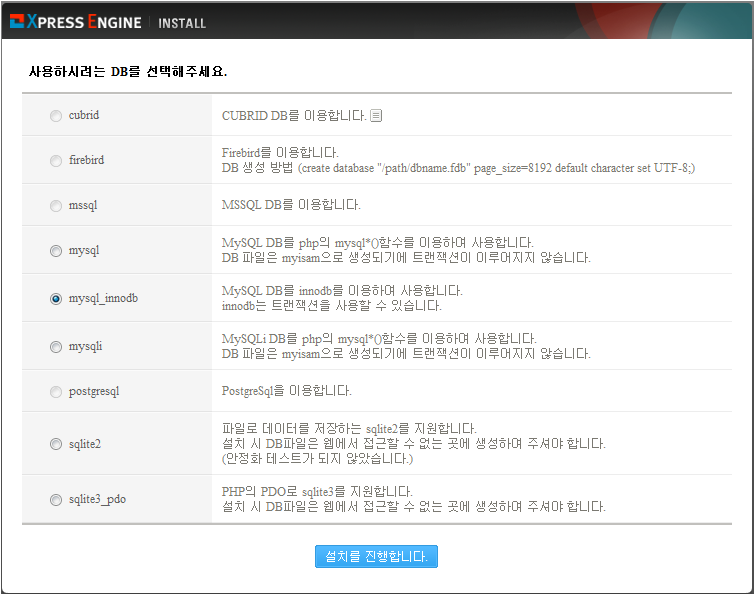Select the postgresql radio button
Image resolution: width=755 pixels, height=595 pixels.
coord(56,392)
